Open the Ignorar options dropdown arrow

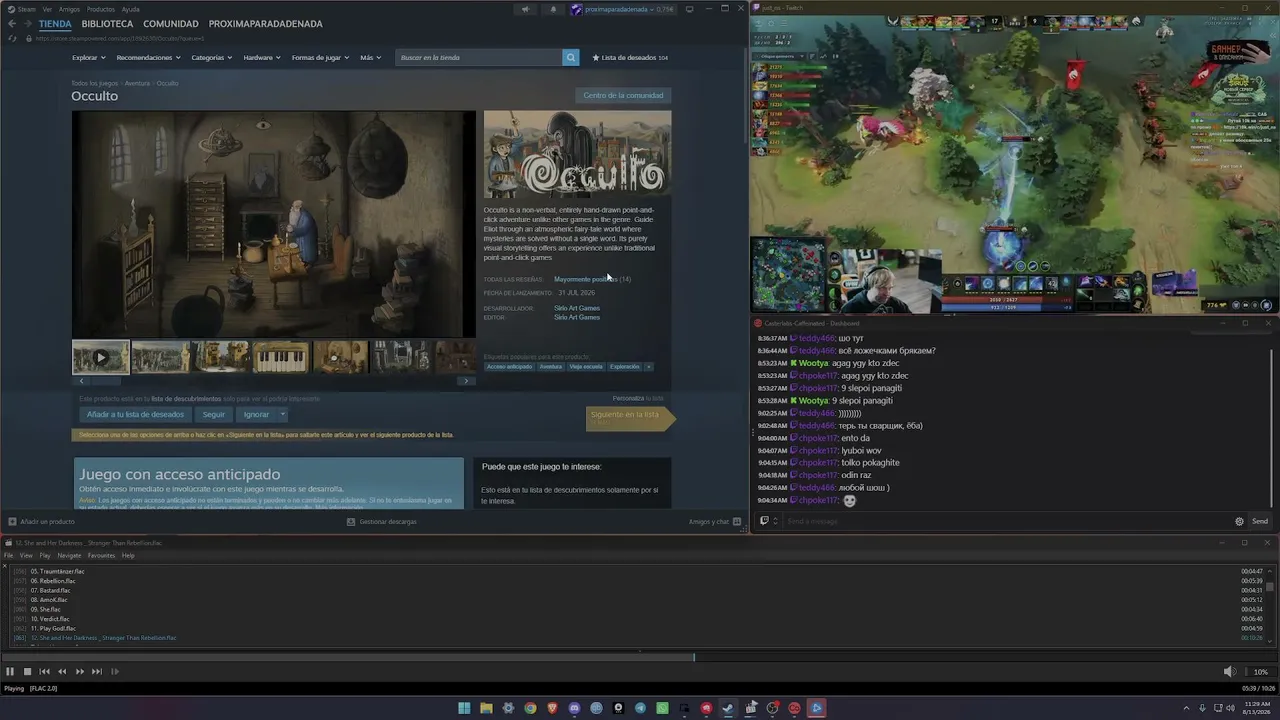tap(283, 414)
